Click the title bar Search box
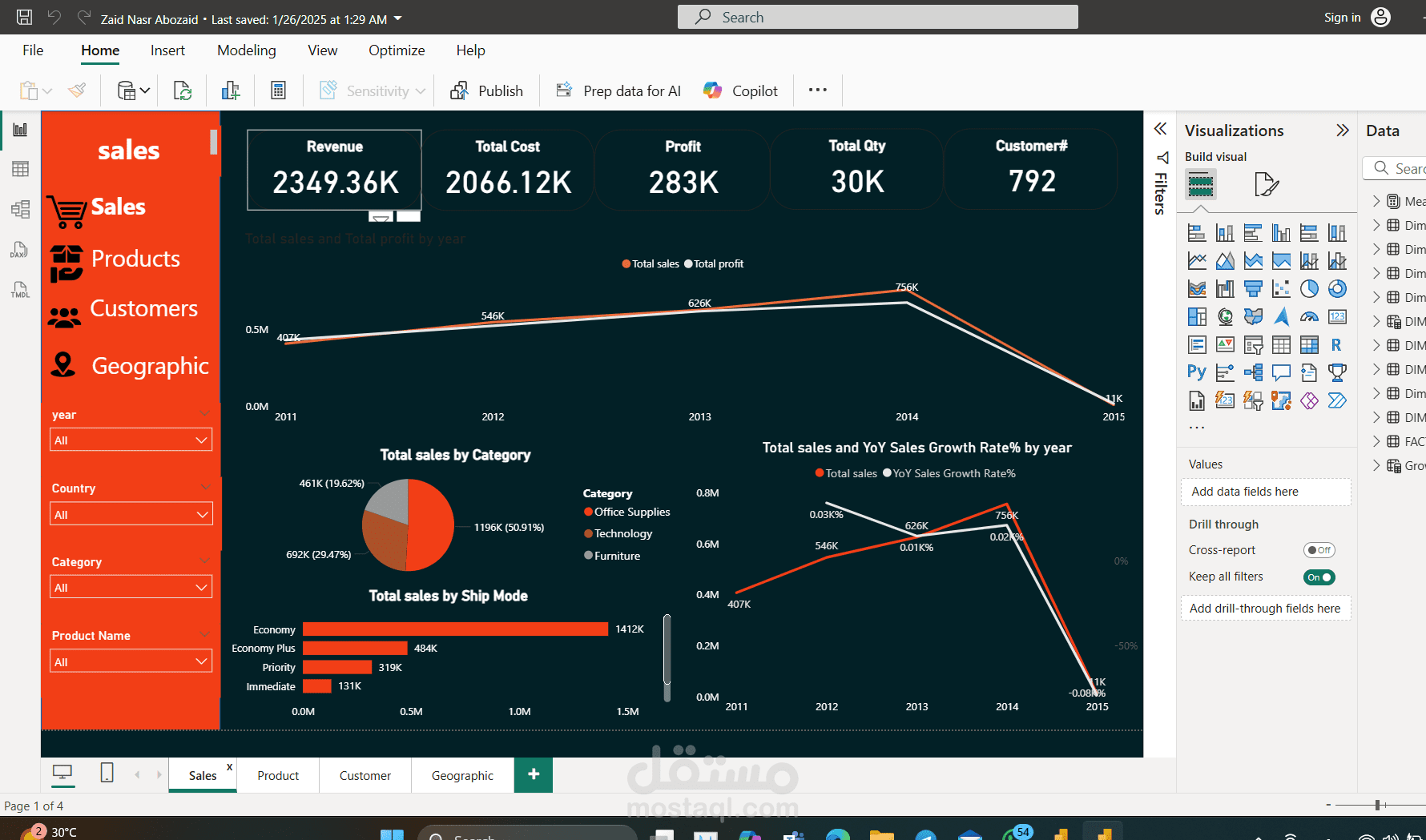1426x840 pixels. 877,17
